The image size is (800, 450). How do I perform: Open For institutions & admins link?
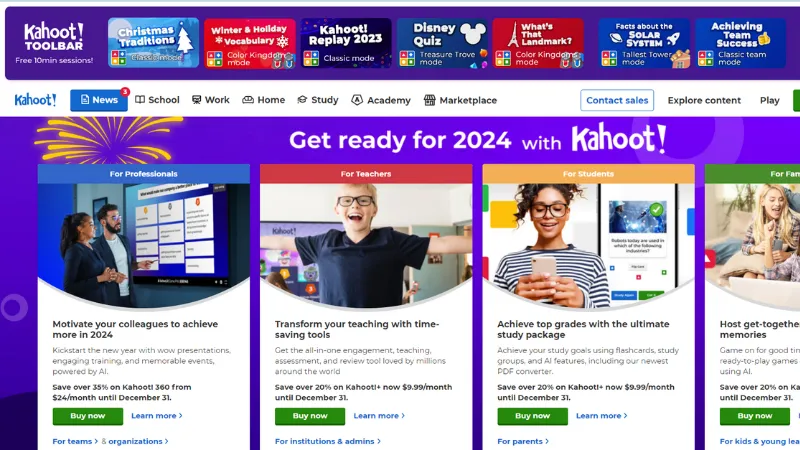point(328,441)
